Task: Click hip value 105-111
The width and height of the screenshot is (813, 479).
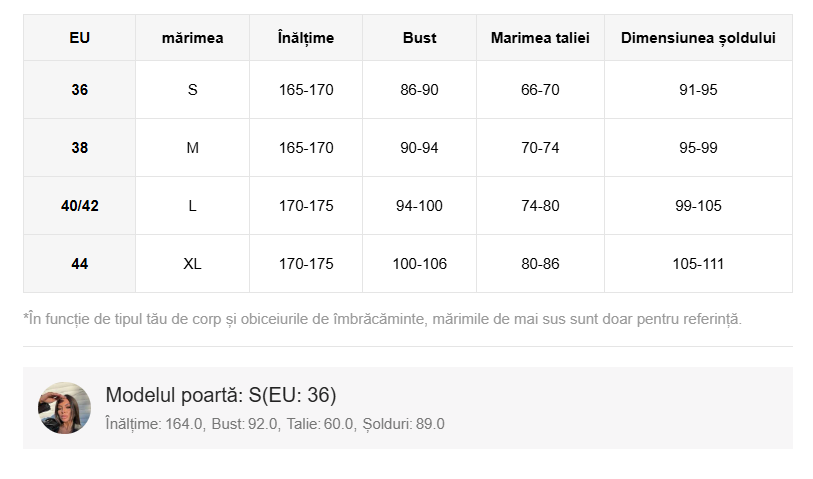Action: pos(698,264)
